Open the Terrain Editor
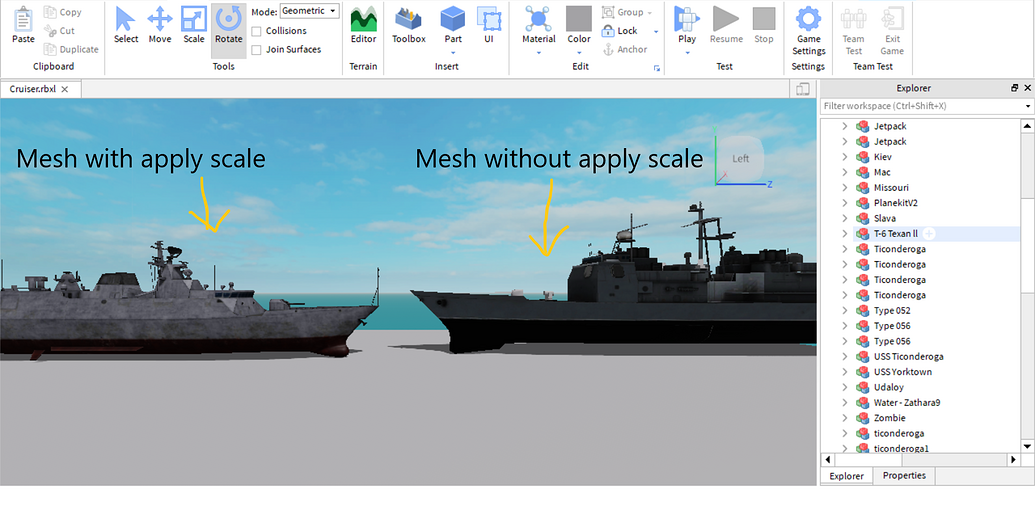The height and width of the screenshot is (508, 1035). coord(363,25)
